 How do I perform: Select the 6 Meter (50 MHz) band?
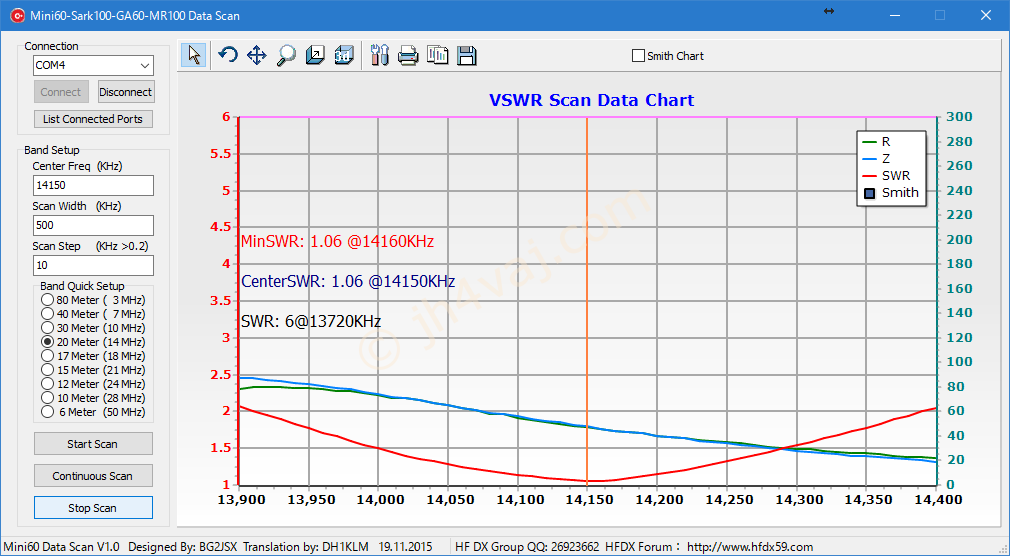[47, 412]
